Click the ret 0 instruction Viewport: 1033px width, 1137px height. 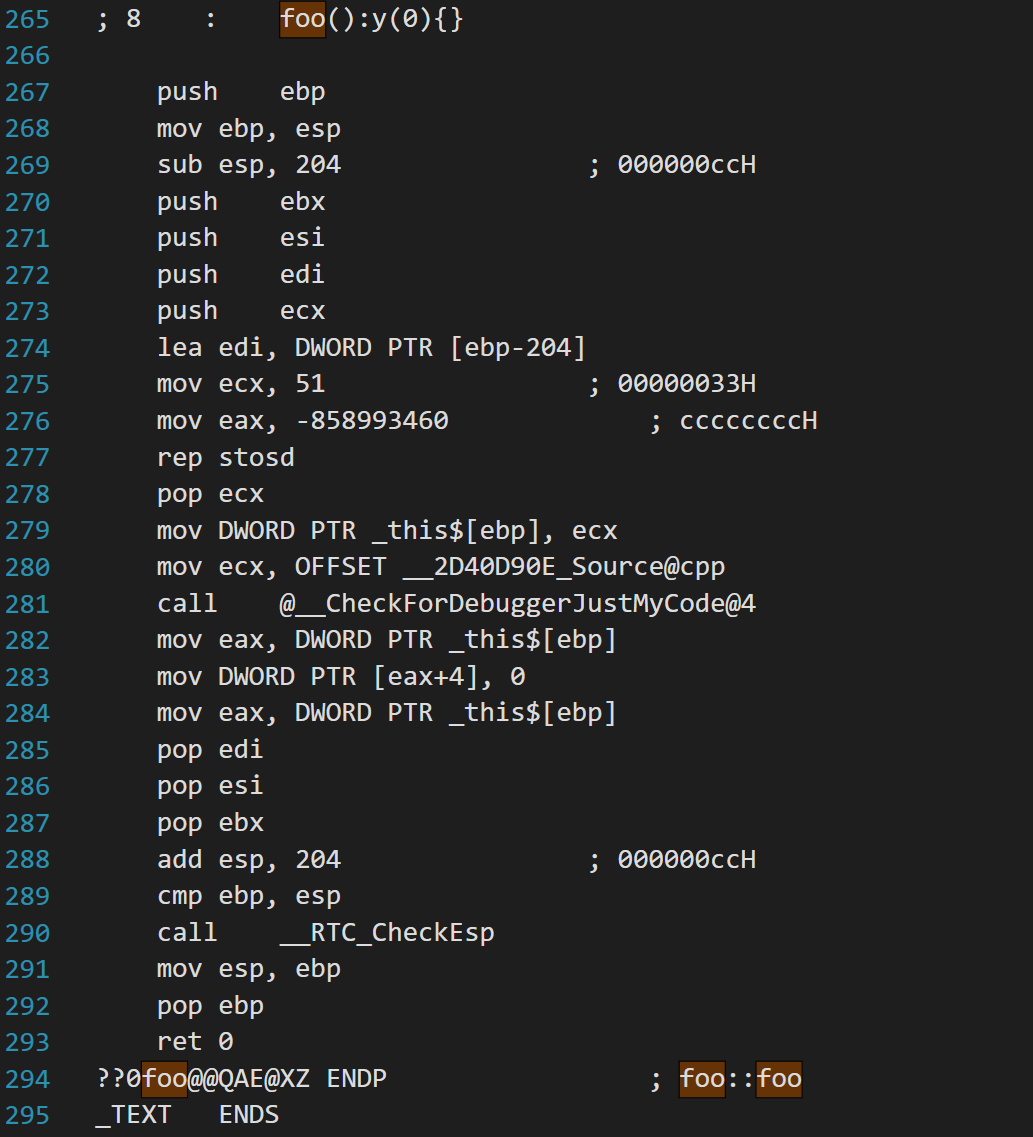pos(195,1042)
